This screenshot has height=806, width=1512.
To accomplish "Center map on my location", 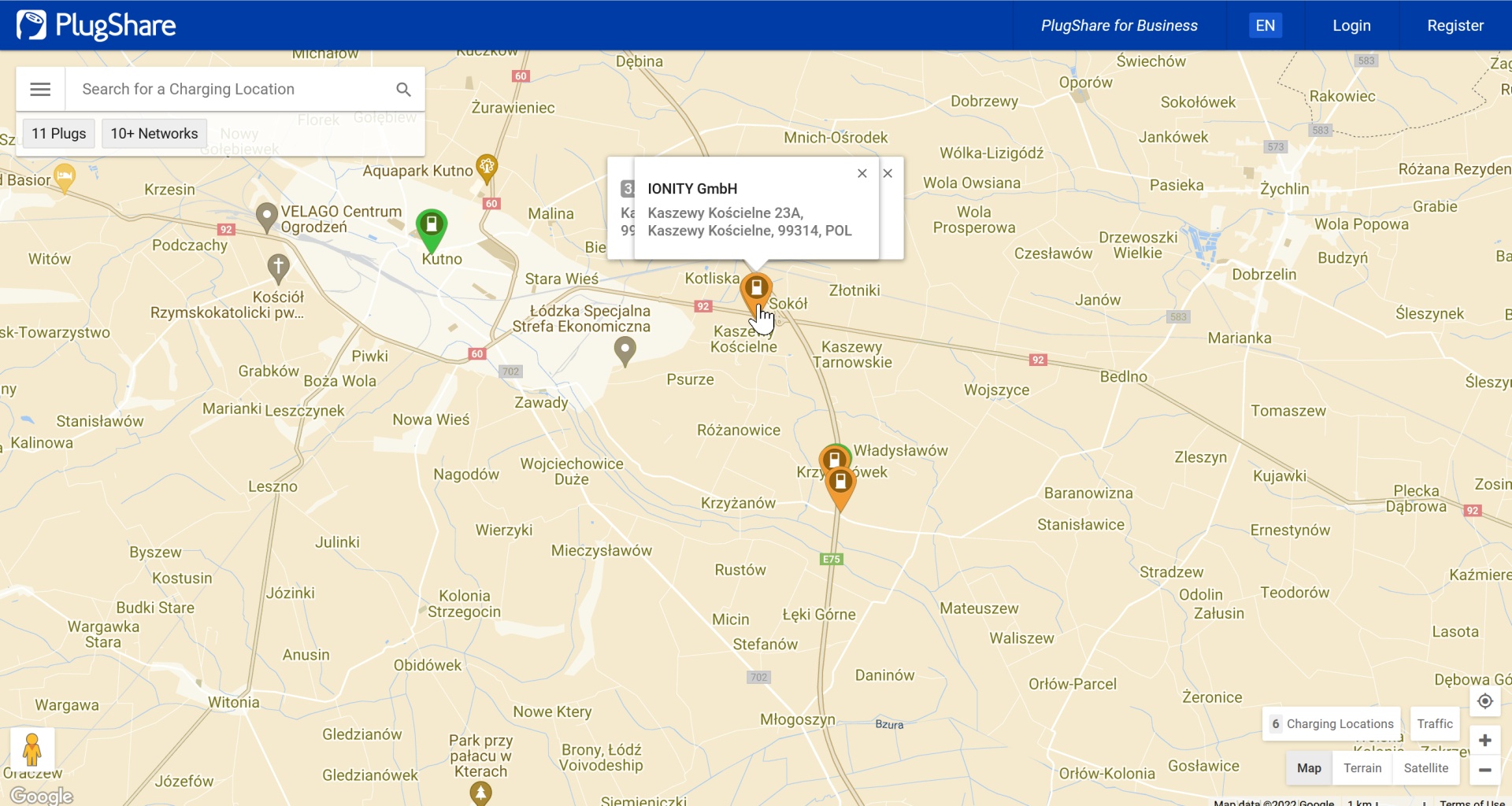I will 1484,701.
